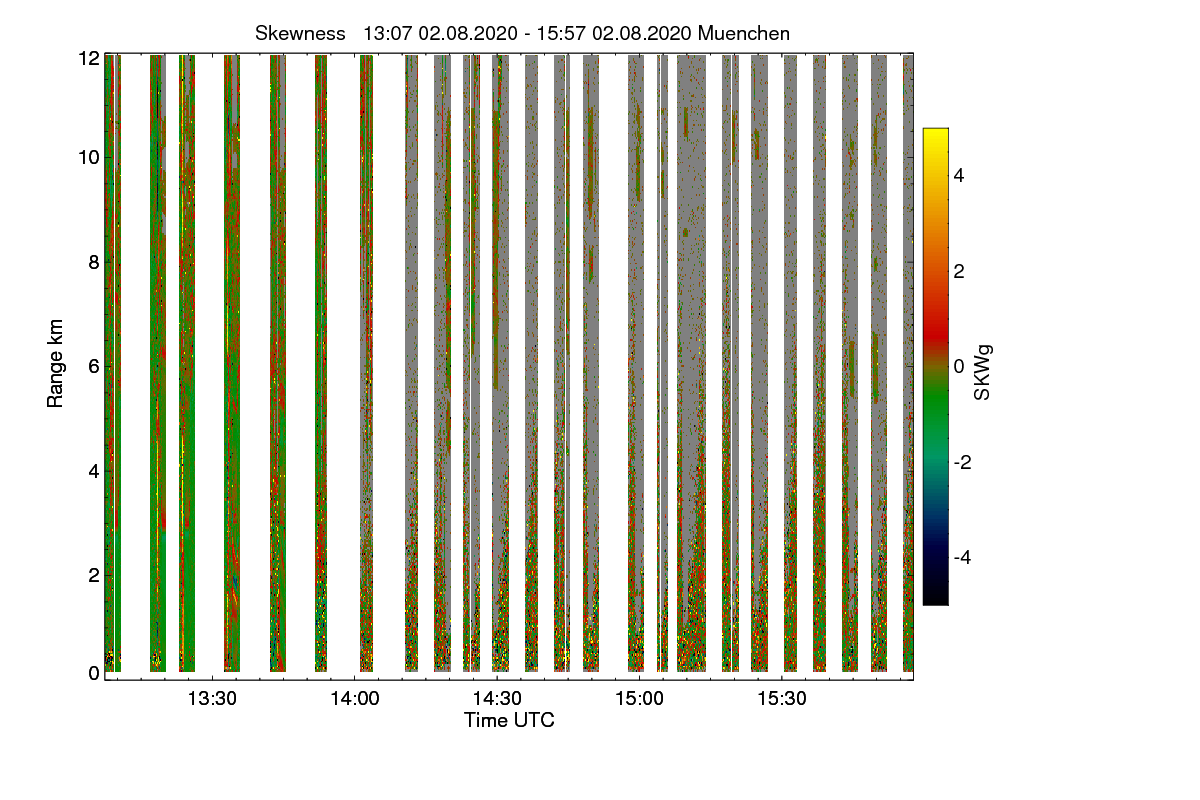1200x800 pixels.
Task: Click the 13:30 time tick label
Action: (212, 698)
